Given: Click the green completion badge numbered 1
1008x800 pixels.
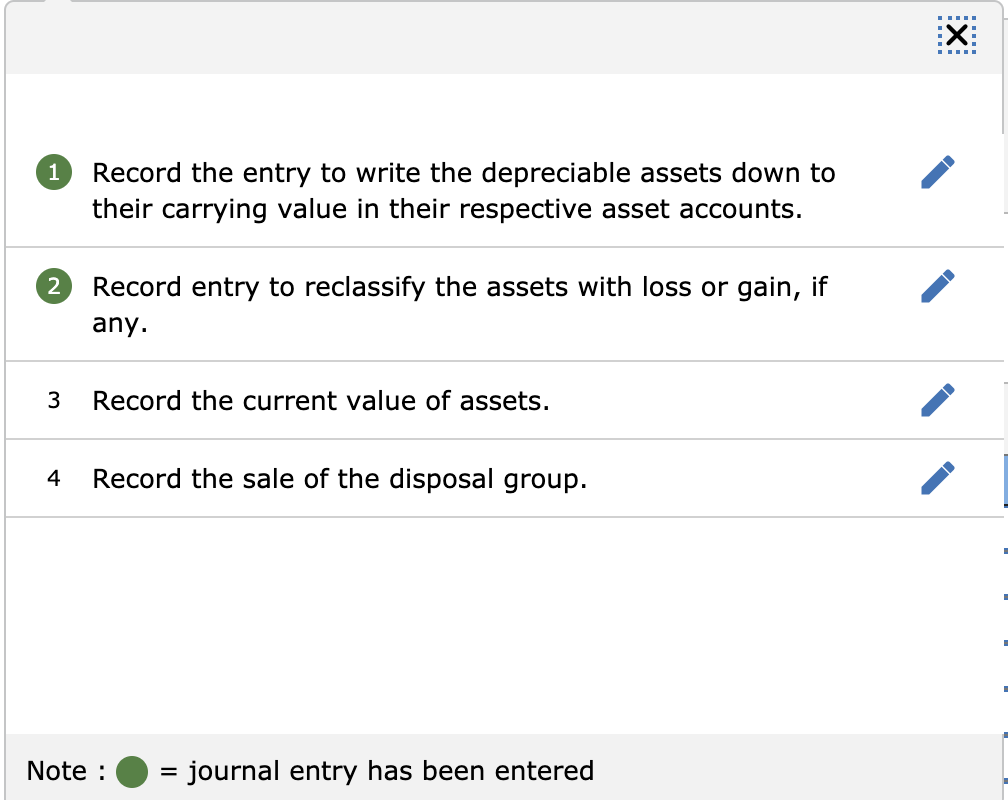Looking at the screenshot, I should 52,172.
